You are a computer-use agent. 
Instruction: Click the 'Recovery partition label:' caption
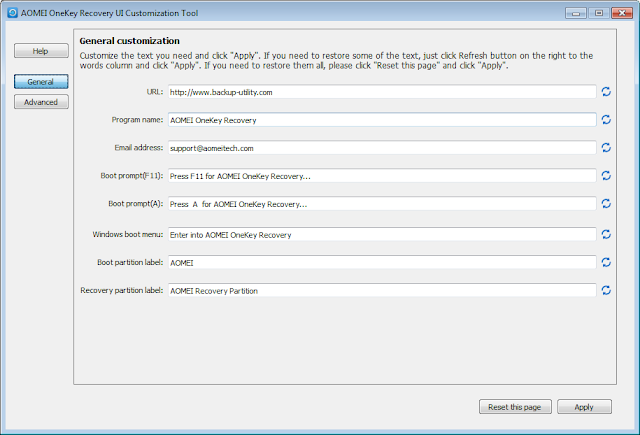pyautogui.click(x=122, y=290)
